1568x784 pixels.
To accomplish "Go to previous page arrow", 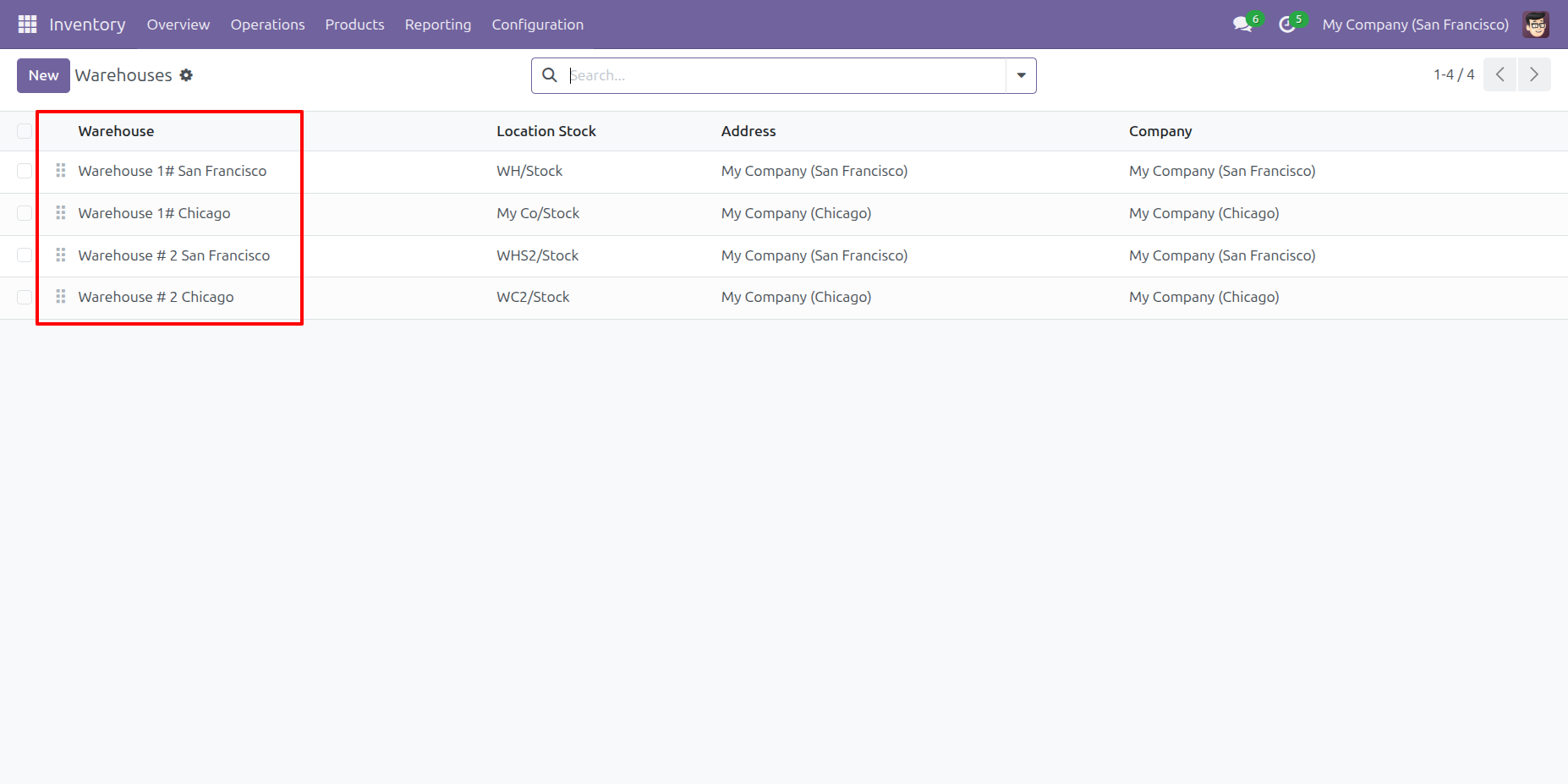I will 1499,74.
